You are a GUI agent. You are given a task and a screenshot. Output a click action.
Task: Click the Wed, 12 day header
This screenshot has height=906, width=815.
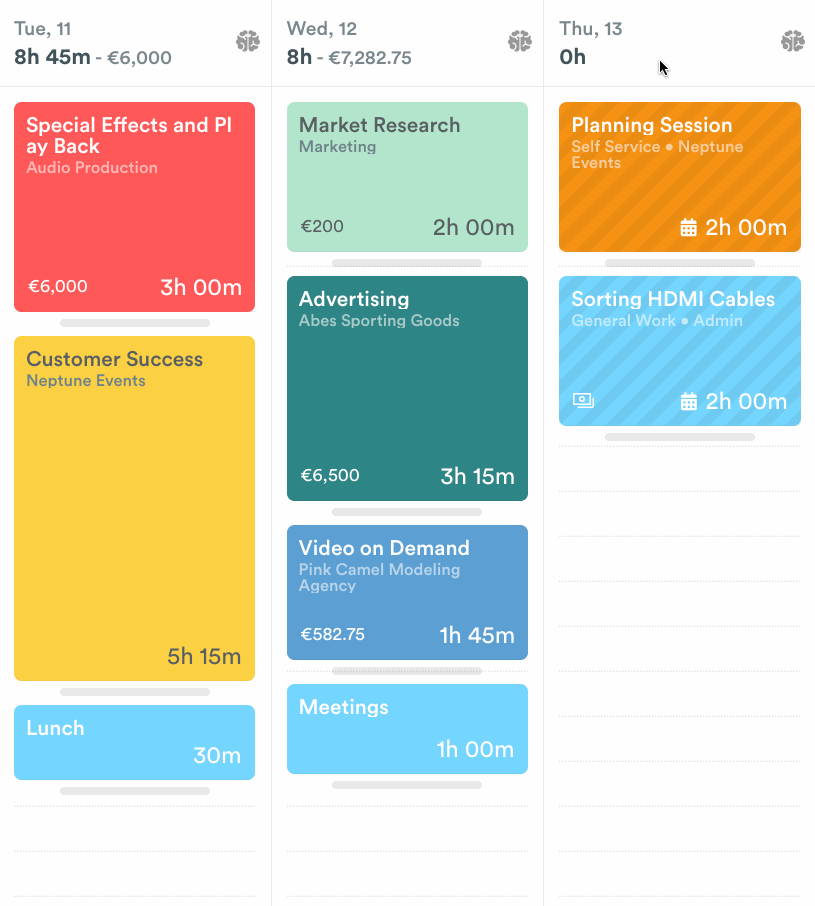321,29
